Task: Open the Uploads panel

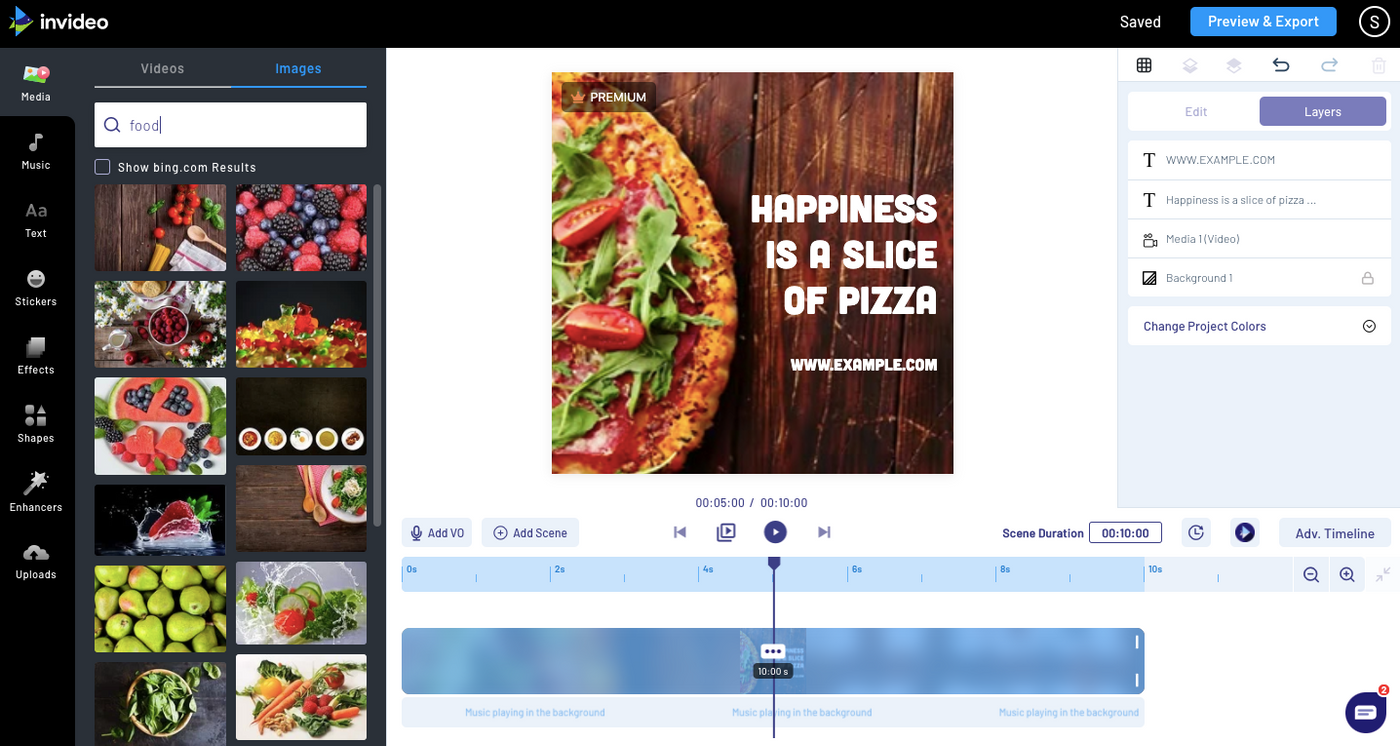Action: 35,560
